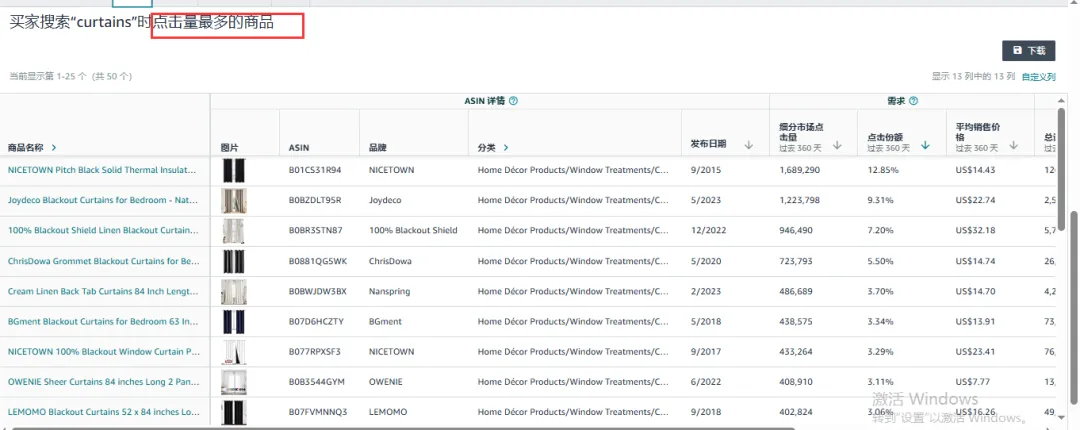Click the ASIN 详情 help icon
1080x430 pixels.
(513, 101)
